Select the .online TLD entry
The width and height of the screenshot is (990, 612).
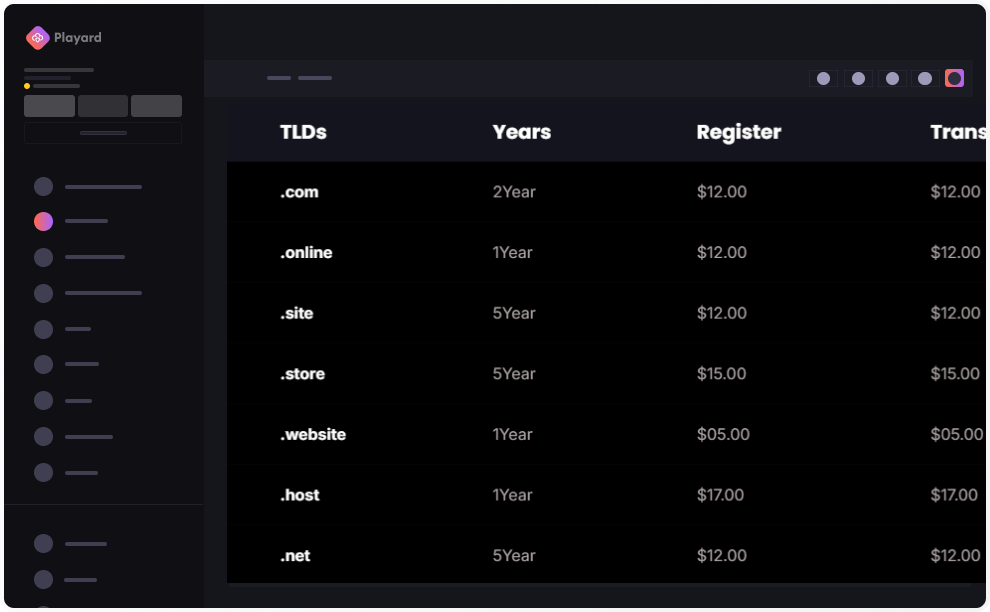click(x=306, y=253)
